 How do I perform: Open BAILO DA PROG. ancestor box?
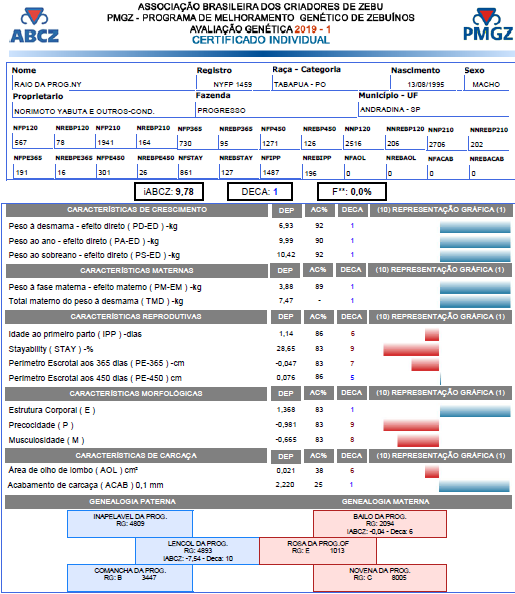[x=380, y=524]
